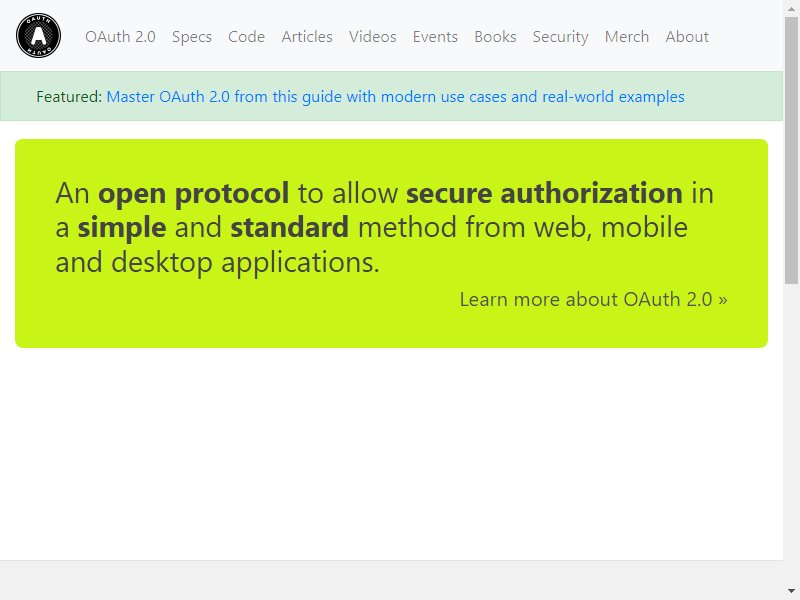Viewport: 800px width, 600px height.
Task: Visit the Videos page
Action: pos(372,37)
